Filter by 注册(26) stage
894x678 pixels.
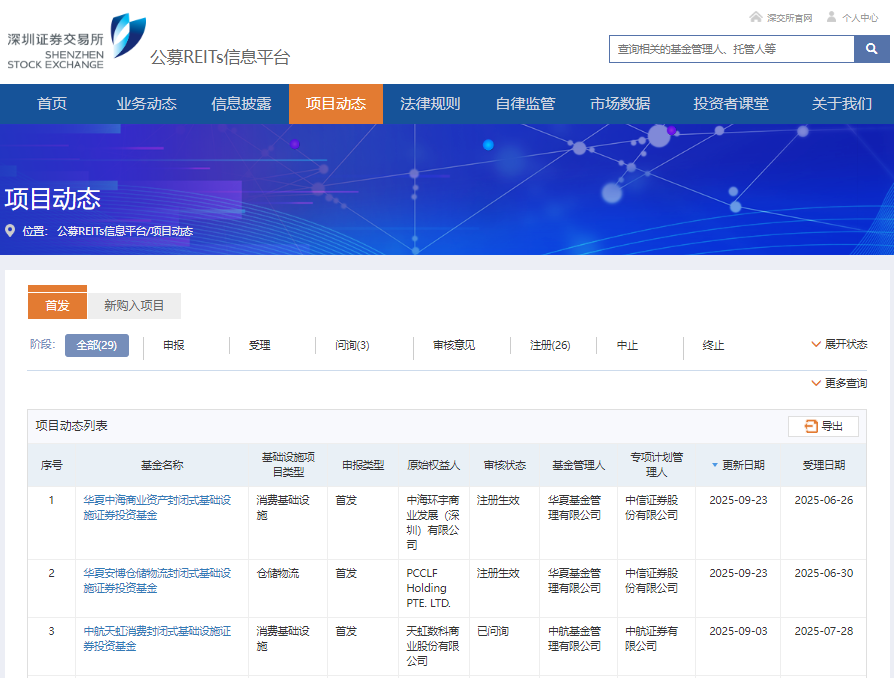(x=550, y=345)
